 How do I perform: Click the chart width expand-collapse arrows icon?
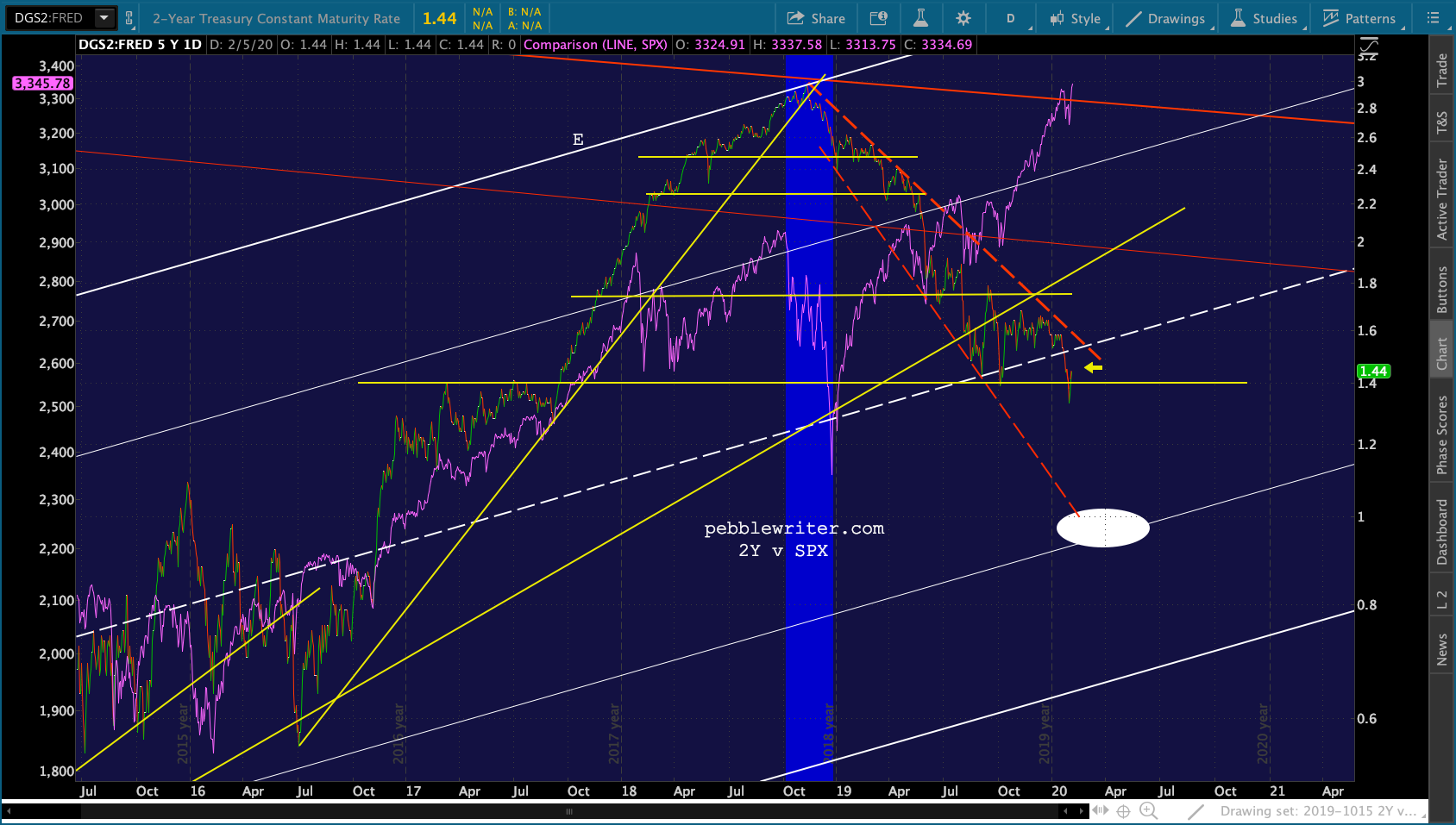1101,810
